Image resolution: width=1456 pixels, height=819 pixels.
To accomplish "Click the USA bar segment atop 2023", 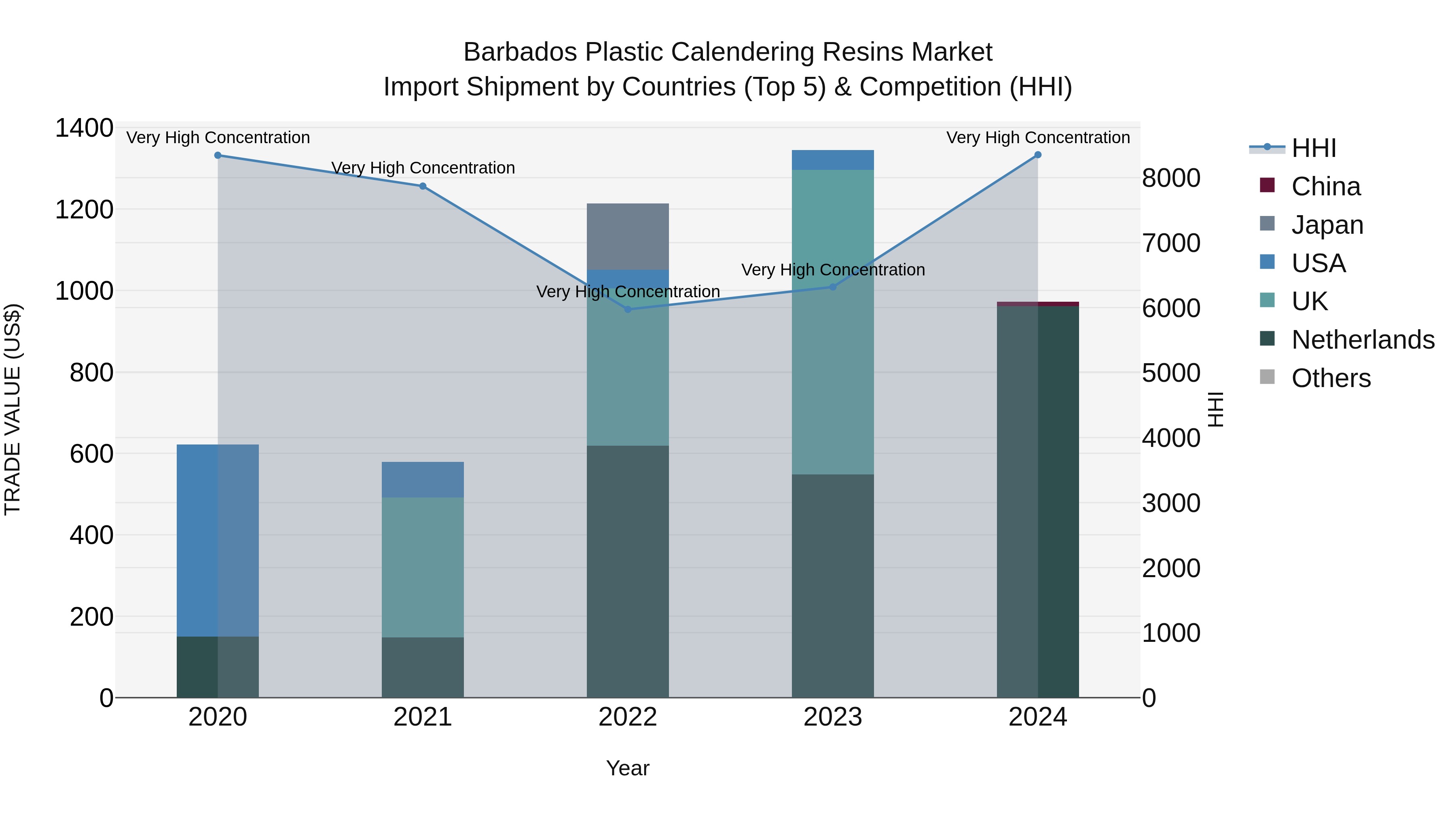I will click(x=833, y=160).
